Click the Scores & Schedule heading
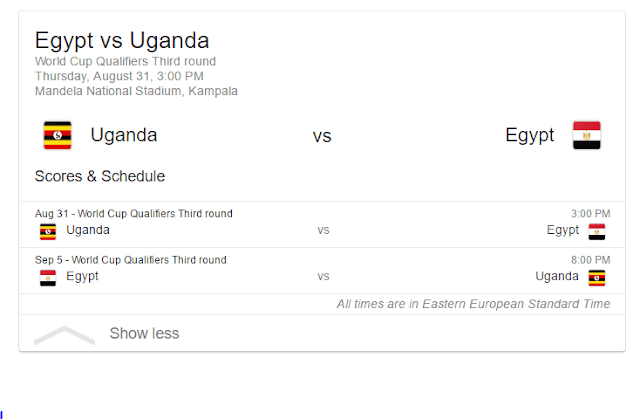 (100, 176)
